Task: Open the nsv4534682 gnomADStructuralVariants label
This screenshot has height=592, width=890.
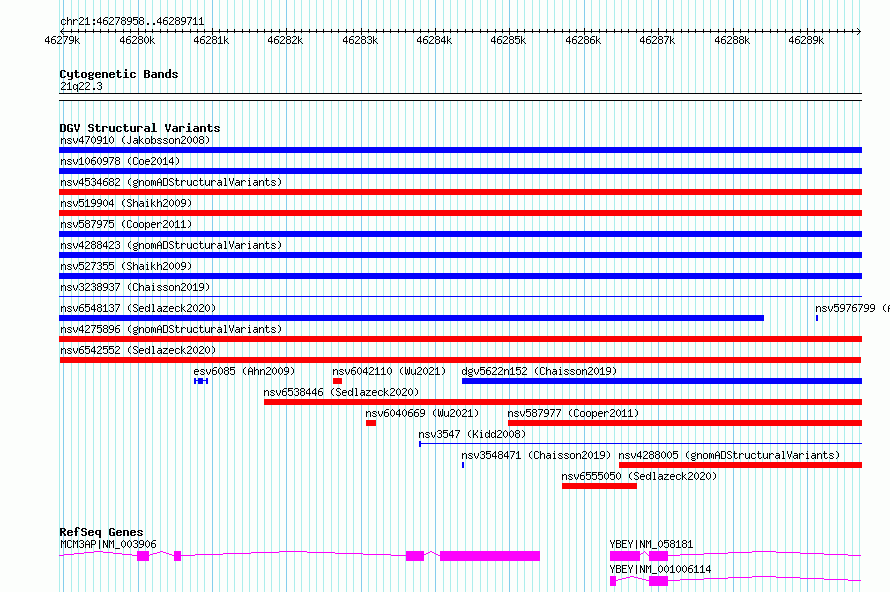Action: [171, 182]
